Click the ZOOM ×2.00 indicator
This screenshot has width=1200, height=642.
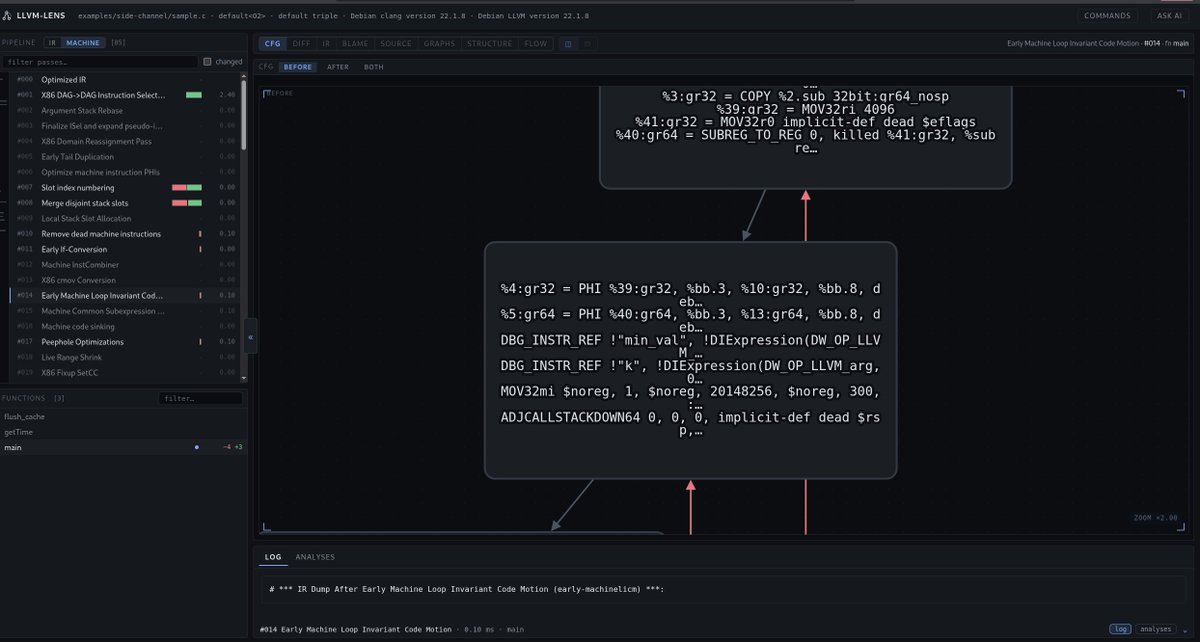click(1157, 518)
